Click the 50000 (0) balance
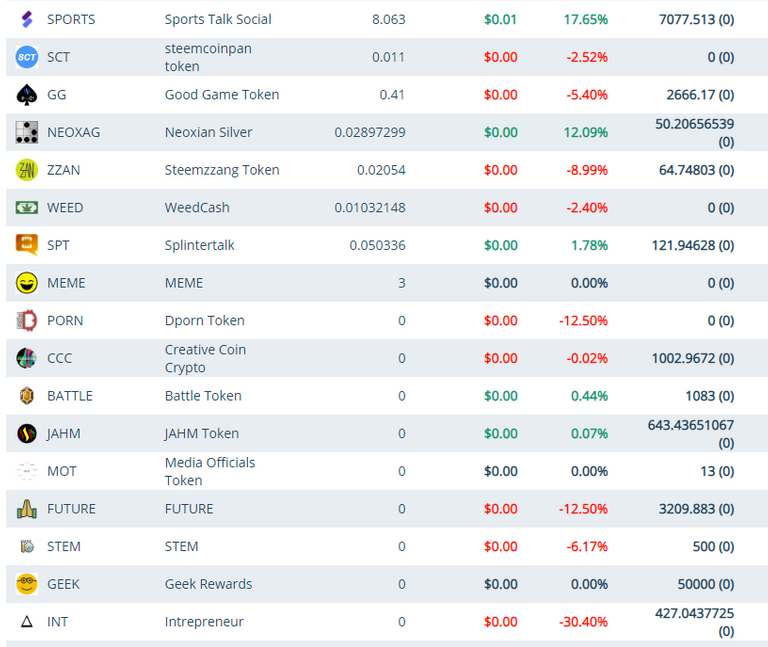 coord(706,584)
